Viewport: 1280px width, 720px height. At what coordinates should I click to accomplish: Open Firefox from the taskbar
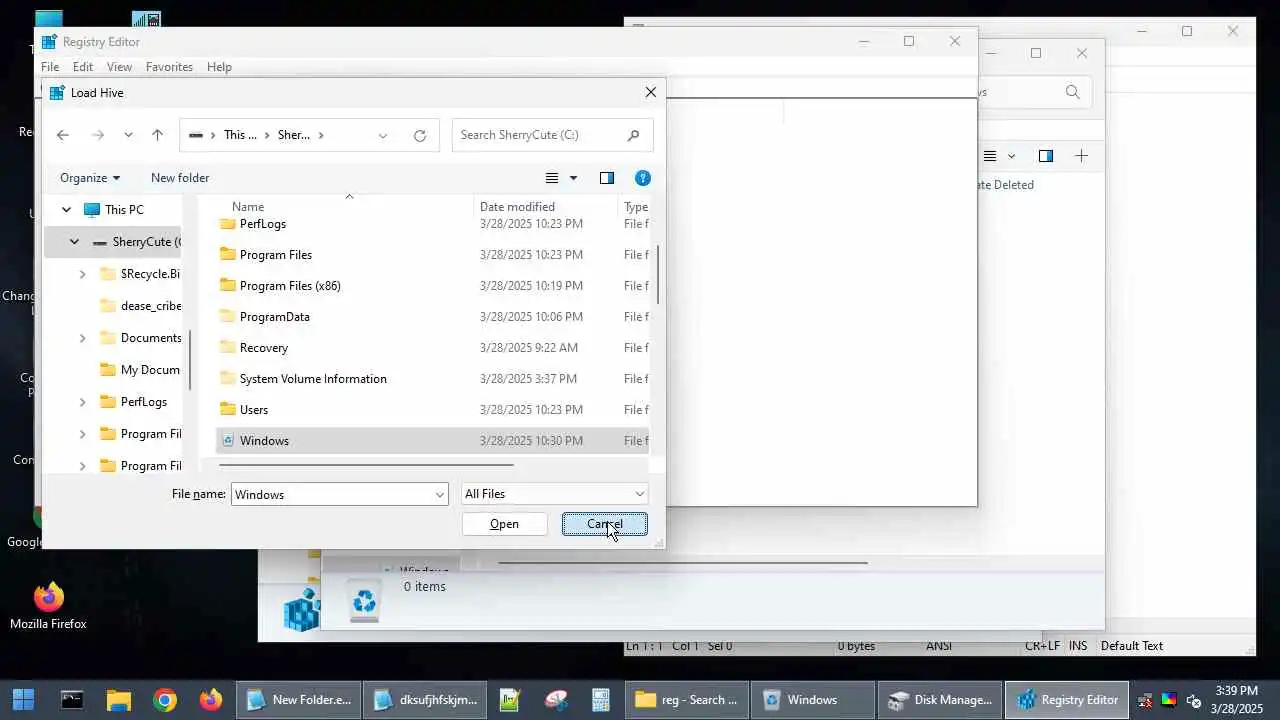pyautogui.click(x=211, y=700)
